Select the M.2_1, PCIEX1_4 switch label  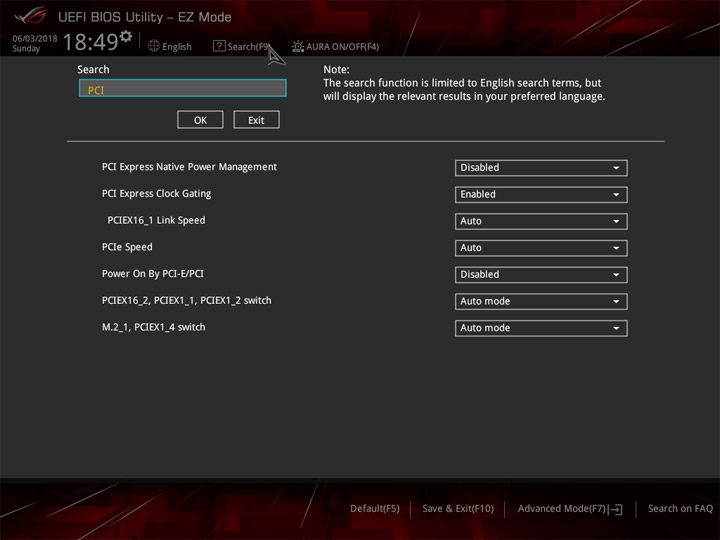click(153, 327)
